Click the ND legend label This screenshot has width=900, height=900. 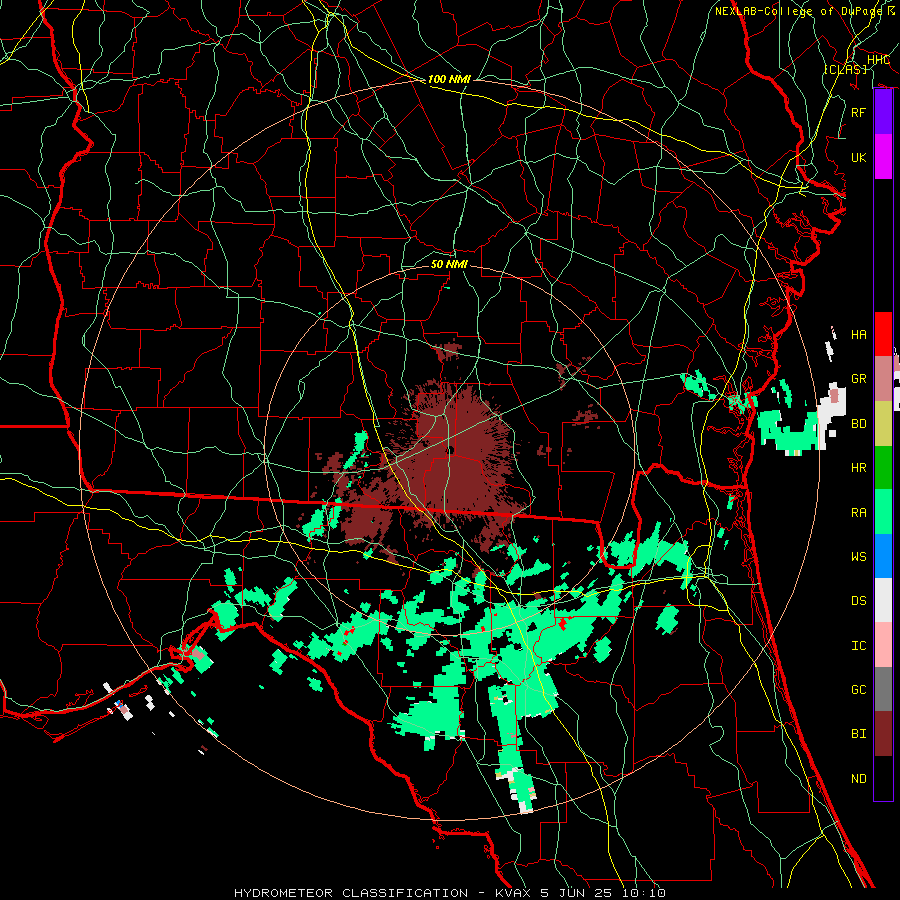tap(859, 779)
